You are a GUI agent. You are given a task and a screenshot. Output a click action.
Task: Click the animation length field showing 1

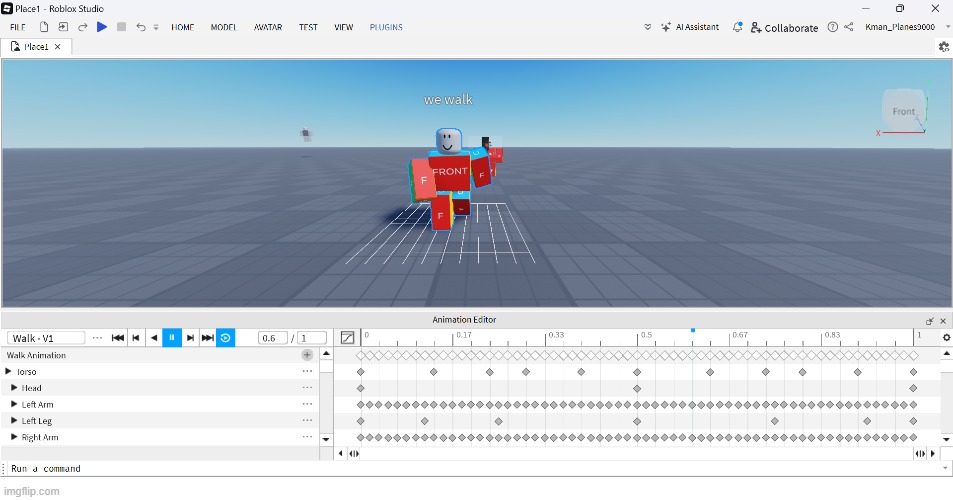tap(312, 338)
